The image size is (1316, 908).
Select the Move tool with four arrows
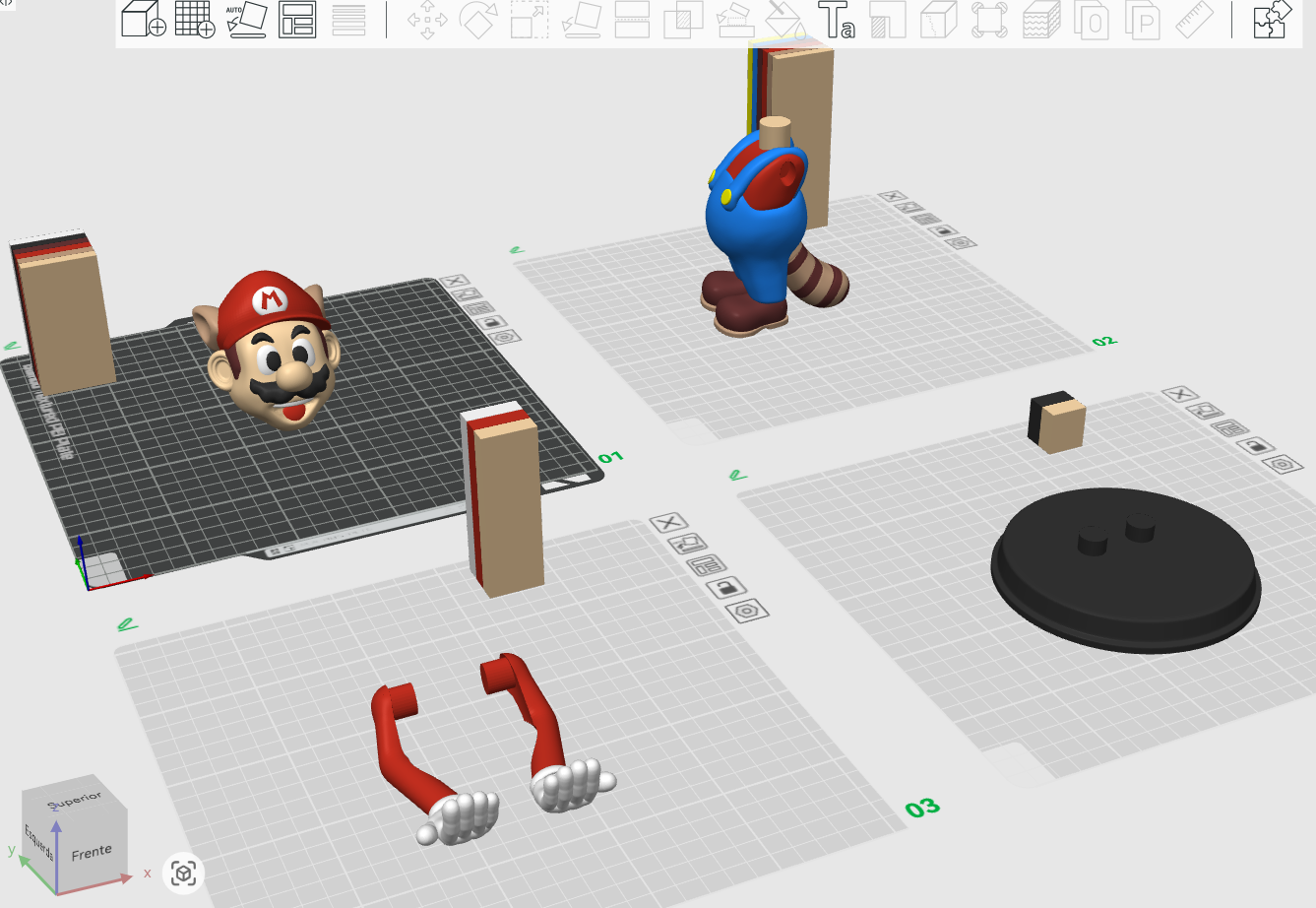coord(427,20)
